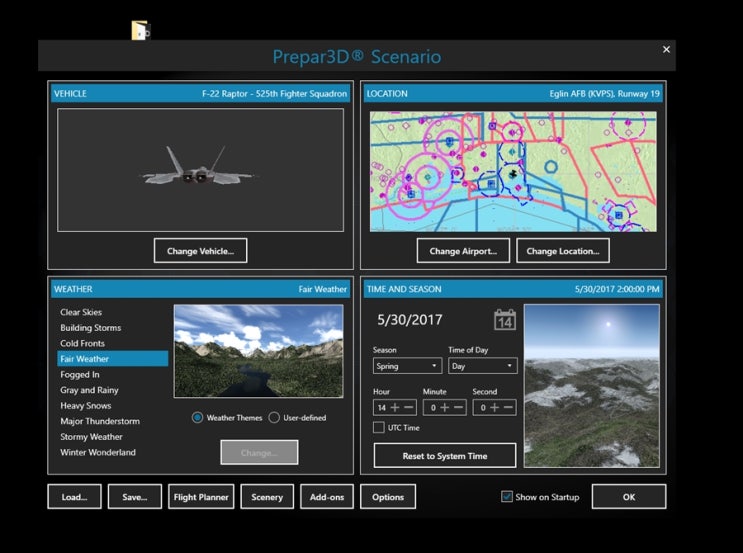
Task: Toggle the Show on Startup checkbox
Action: [x=507, y=497]
